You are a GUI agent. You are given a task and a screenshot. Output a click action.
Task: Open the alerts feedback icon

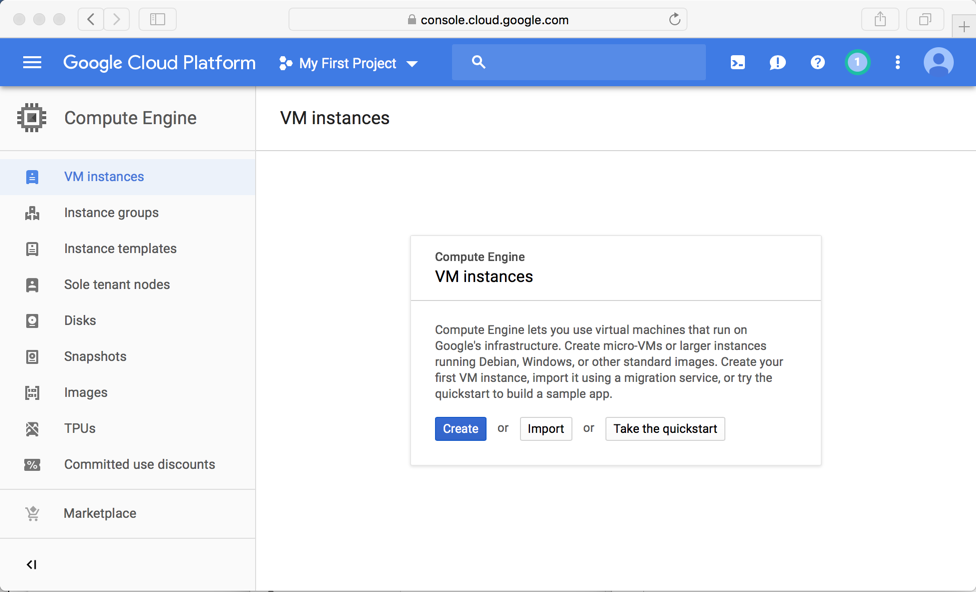(777, 63)
